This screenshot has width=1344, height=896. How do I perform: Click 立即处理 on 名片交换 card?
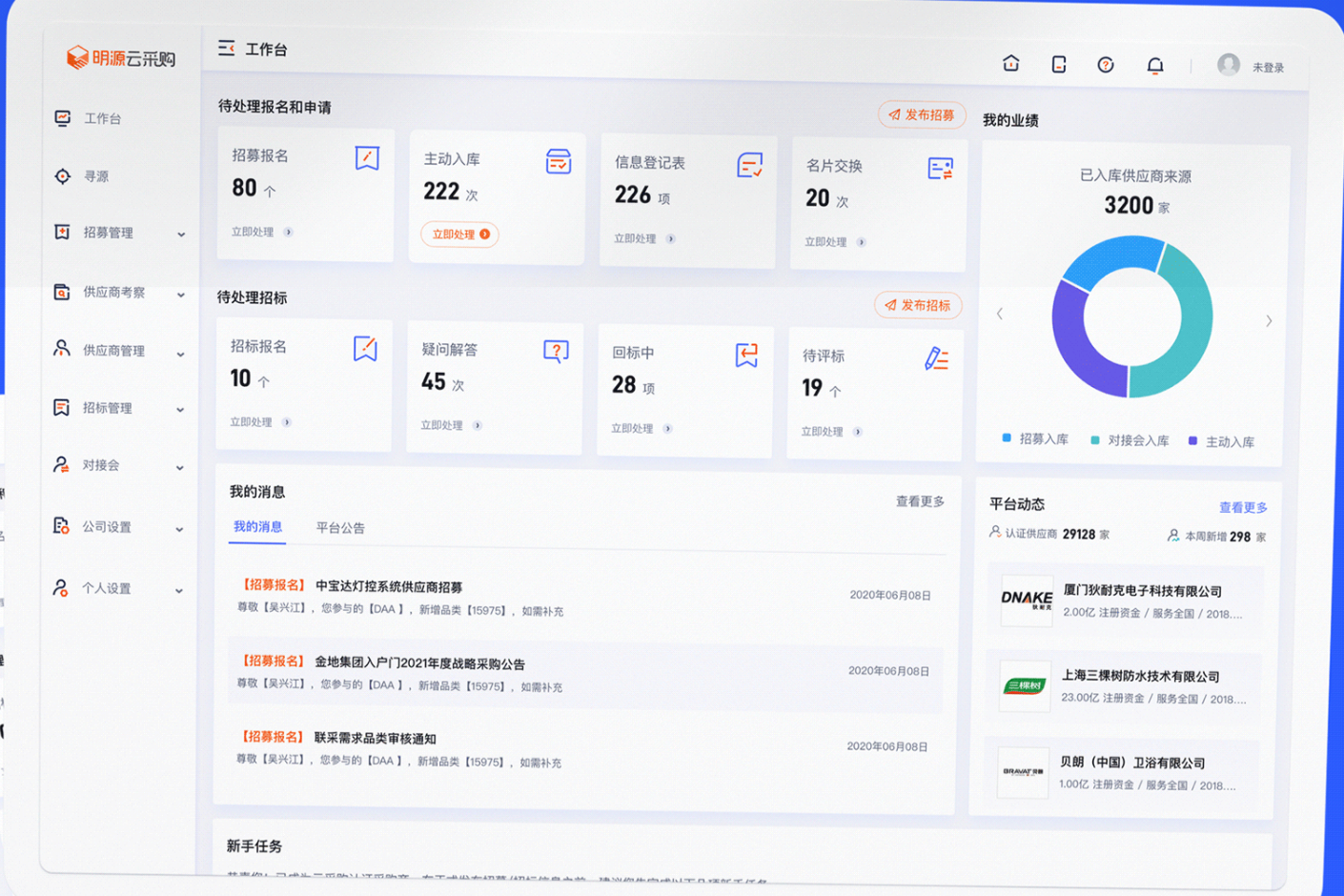point(835,242)
